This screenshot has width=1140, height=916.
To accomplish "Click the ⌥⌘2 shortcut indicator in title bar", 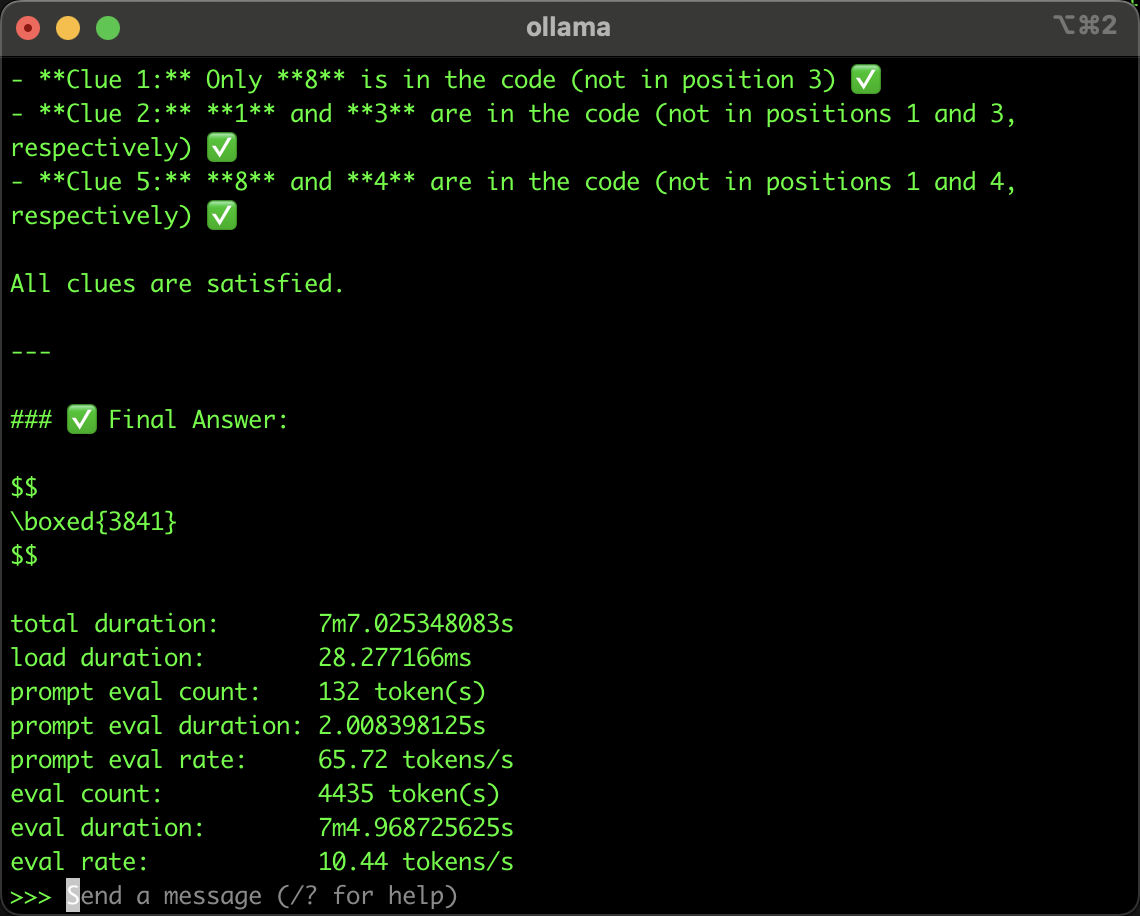I will coord(1085,26).
